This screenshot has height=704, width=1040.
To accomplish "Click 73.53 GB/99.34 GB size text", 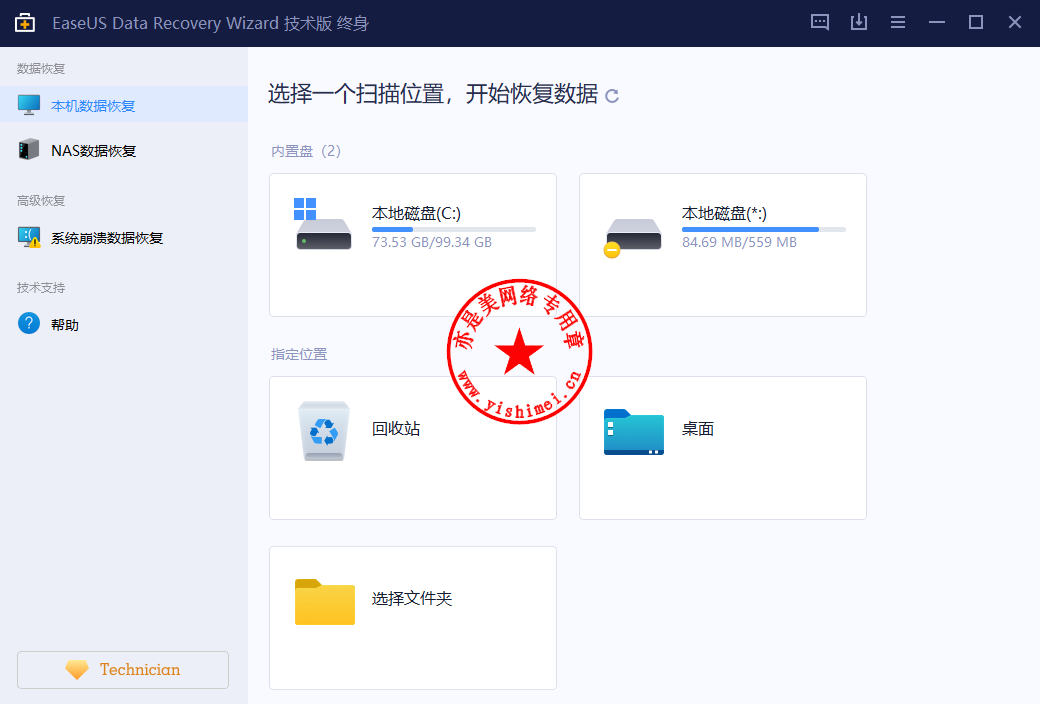I will (432, 242).
